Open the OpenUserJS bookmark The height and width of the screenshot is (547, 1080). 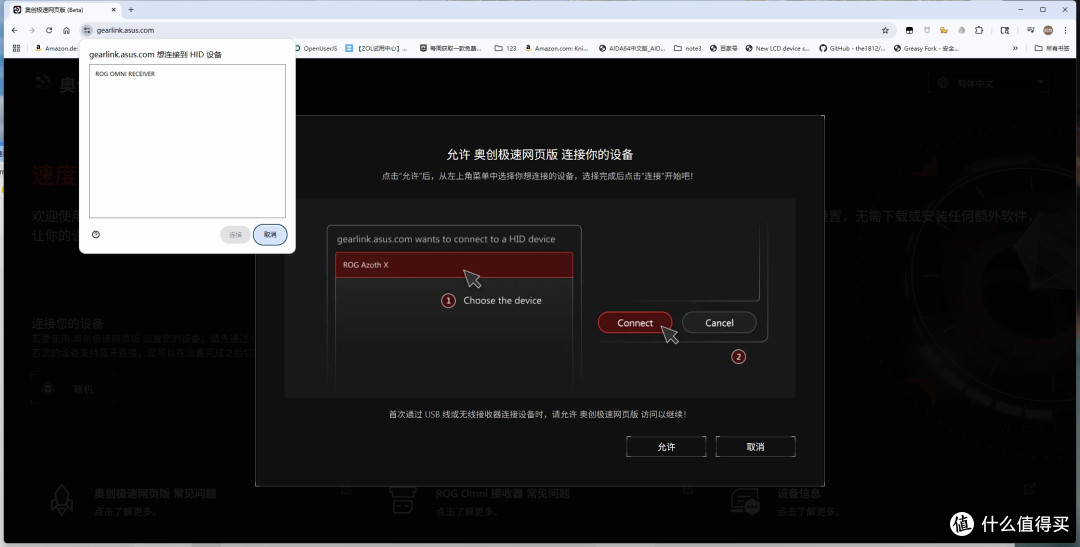coord(315,48)
